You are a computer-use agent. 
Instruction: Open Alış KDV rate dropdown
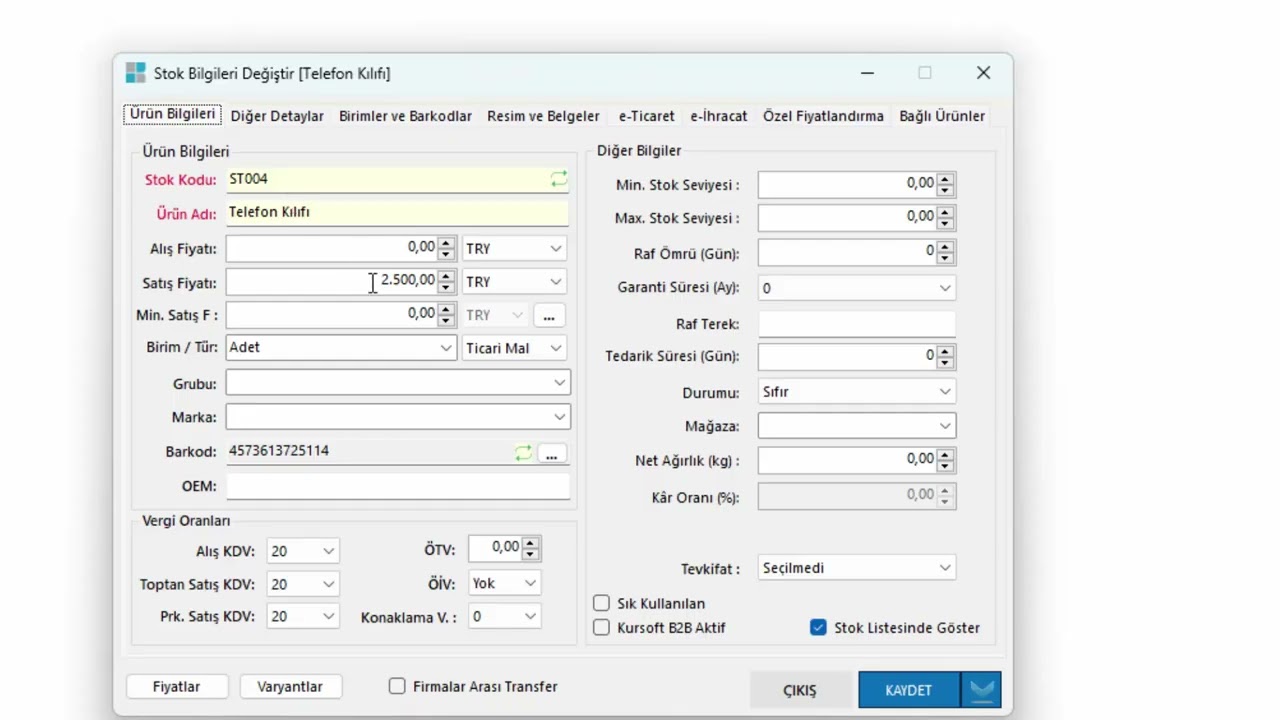click(303, 551)
